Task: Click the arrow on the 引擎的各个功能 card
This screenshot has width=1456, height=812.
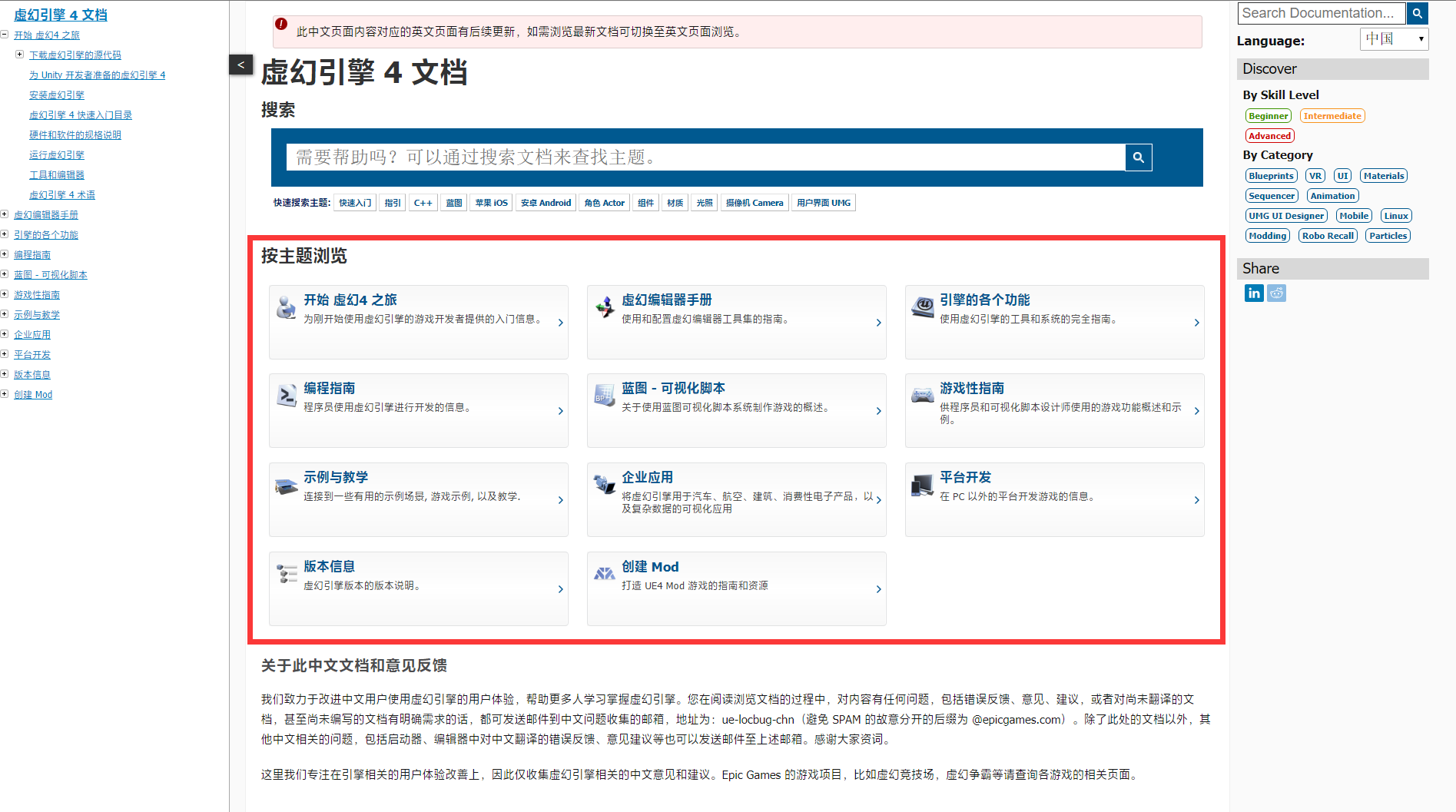Action: click(1197, 323)
